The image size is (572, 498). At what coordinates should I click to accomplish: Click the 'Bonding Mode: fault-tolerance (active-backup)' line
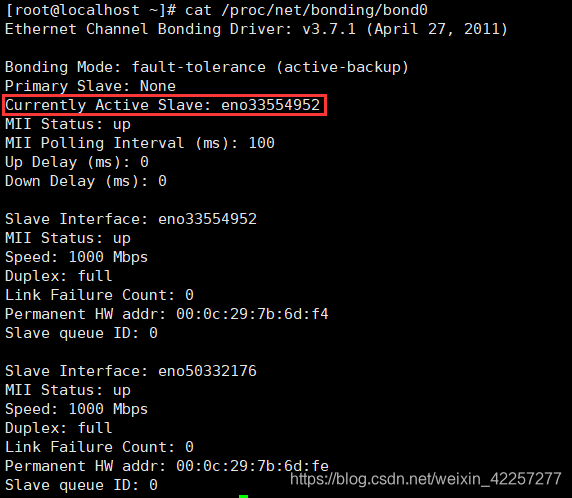coord(206,67)
